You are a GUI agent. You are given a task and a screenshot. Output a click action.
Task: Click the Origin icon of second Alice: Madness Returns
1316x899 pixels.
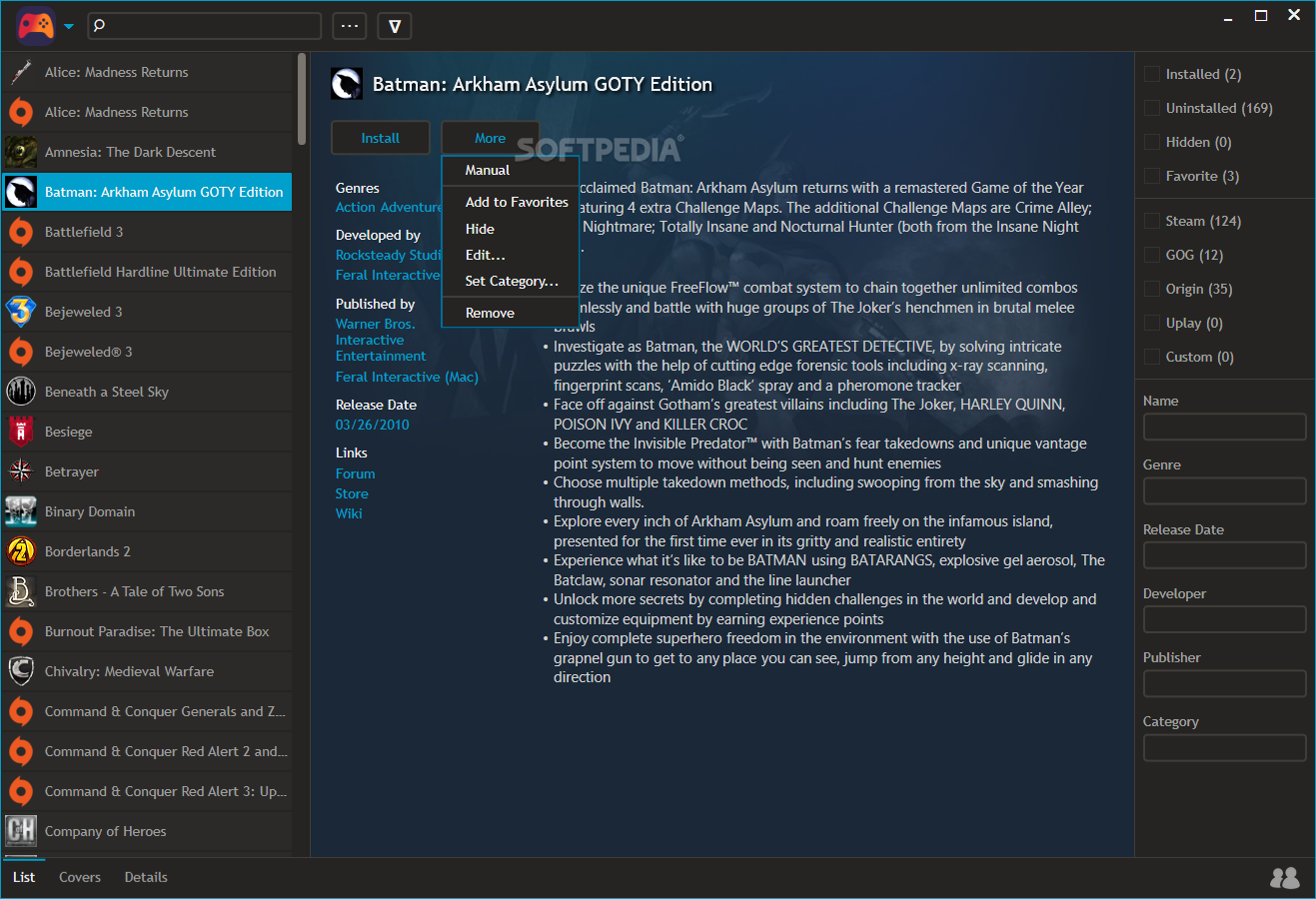coord(21,112)
